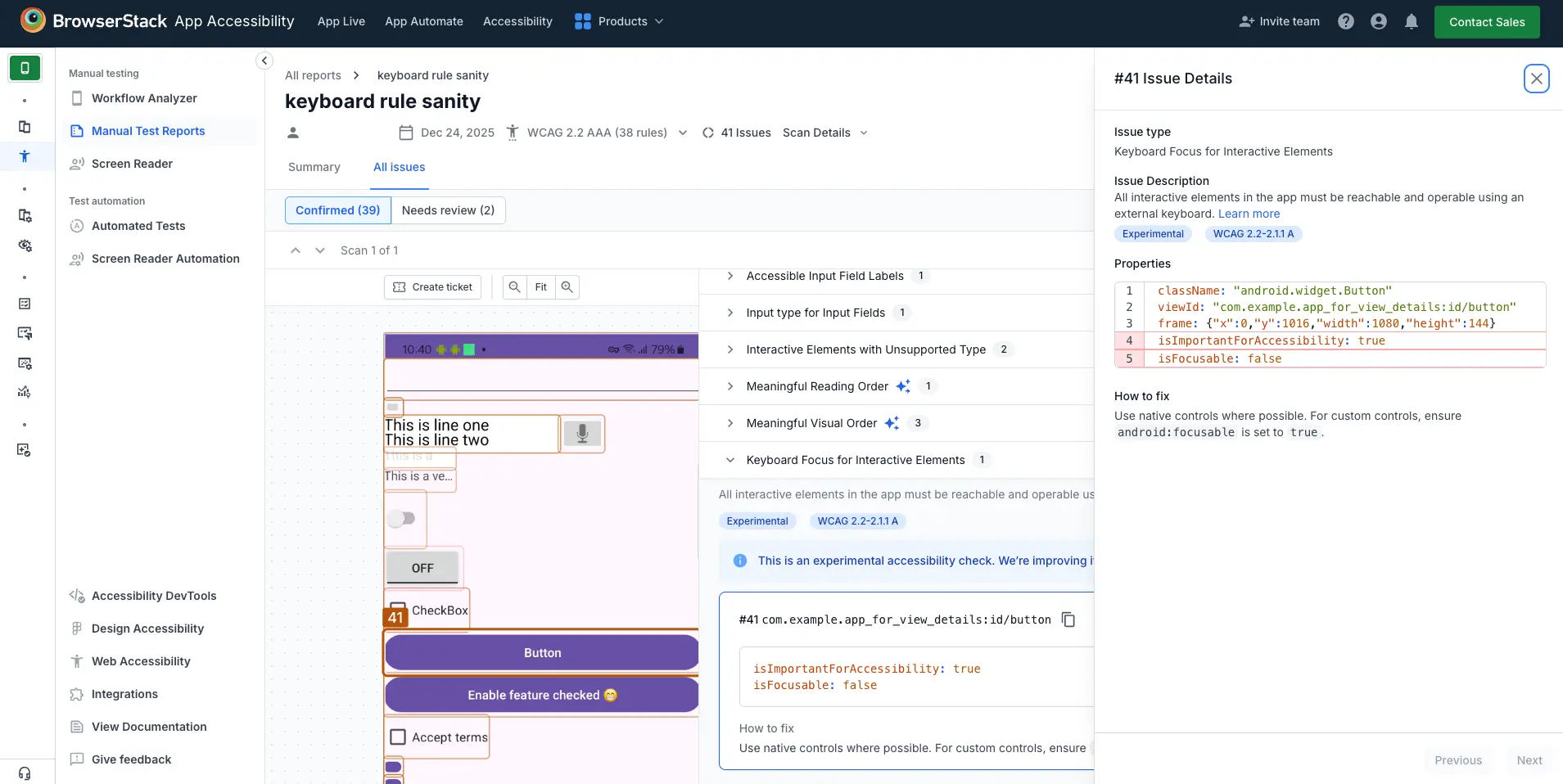This screenshot has width=1563, height=784.
Task: Open the help question mark icon
Action: [x=1345, y=22]
